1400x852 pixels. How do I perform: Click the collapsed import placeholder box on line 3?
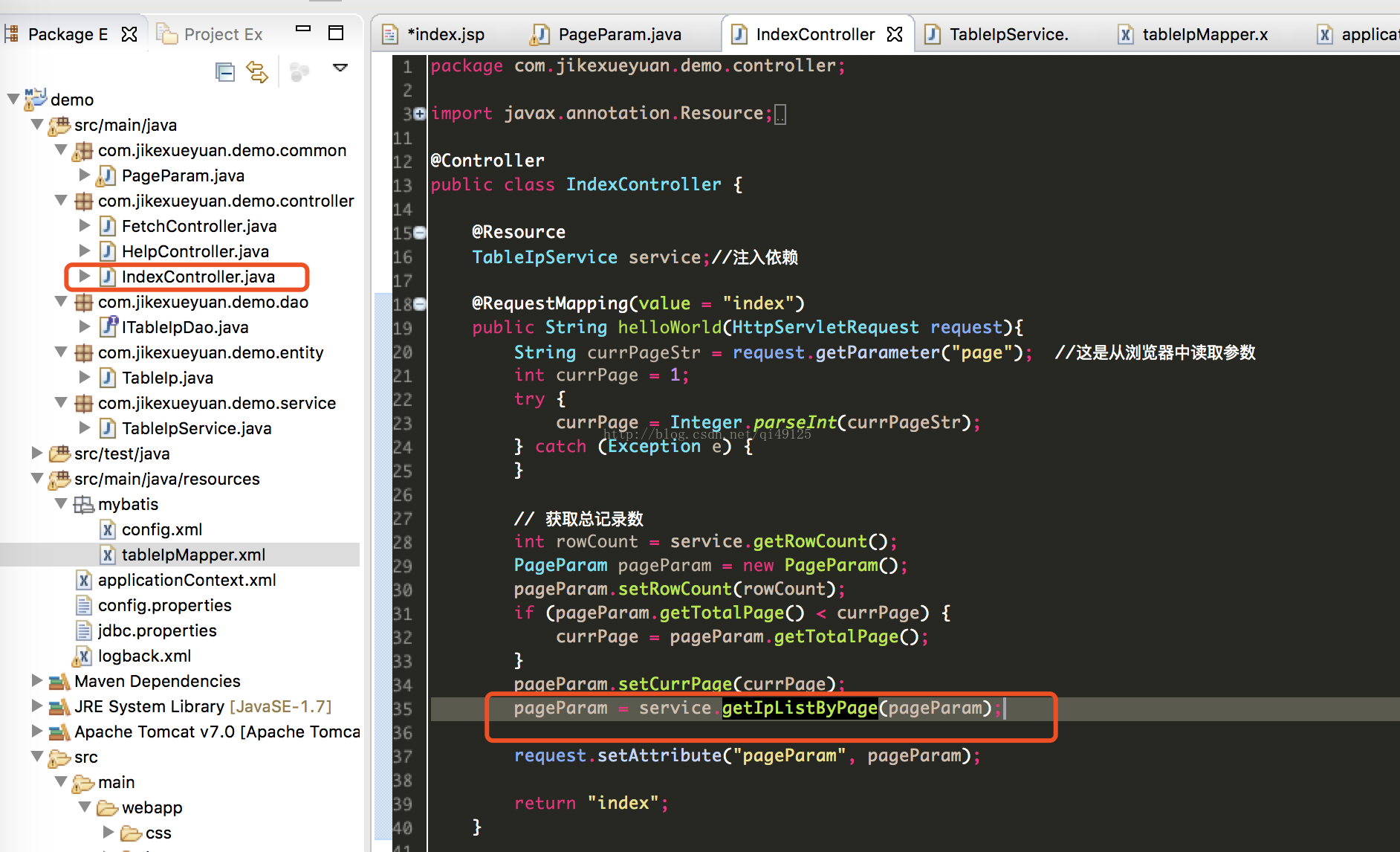[x=780, y=114]
